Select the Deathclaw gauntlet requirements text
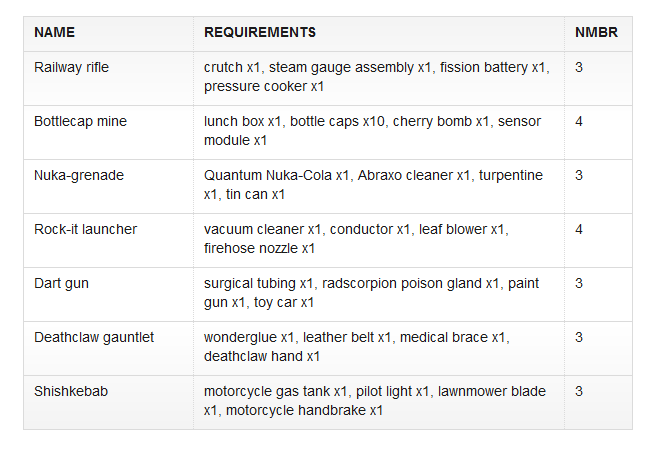The height and width of the screenshot is (451, 665). click(356, 347)
